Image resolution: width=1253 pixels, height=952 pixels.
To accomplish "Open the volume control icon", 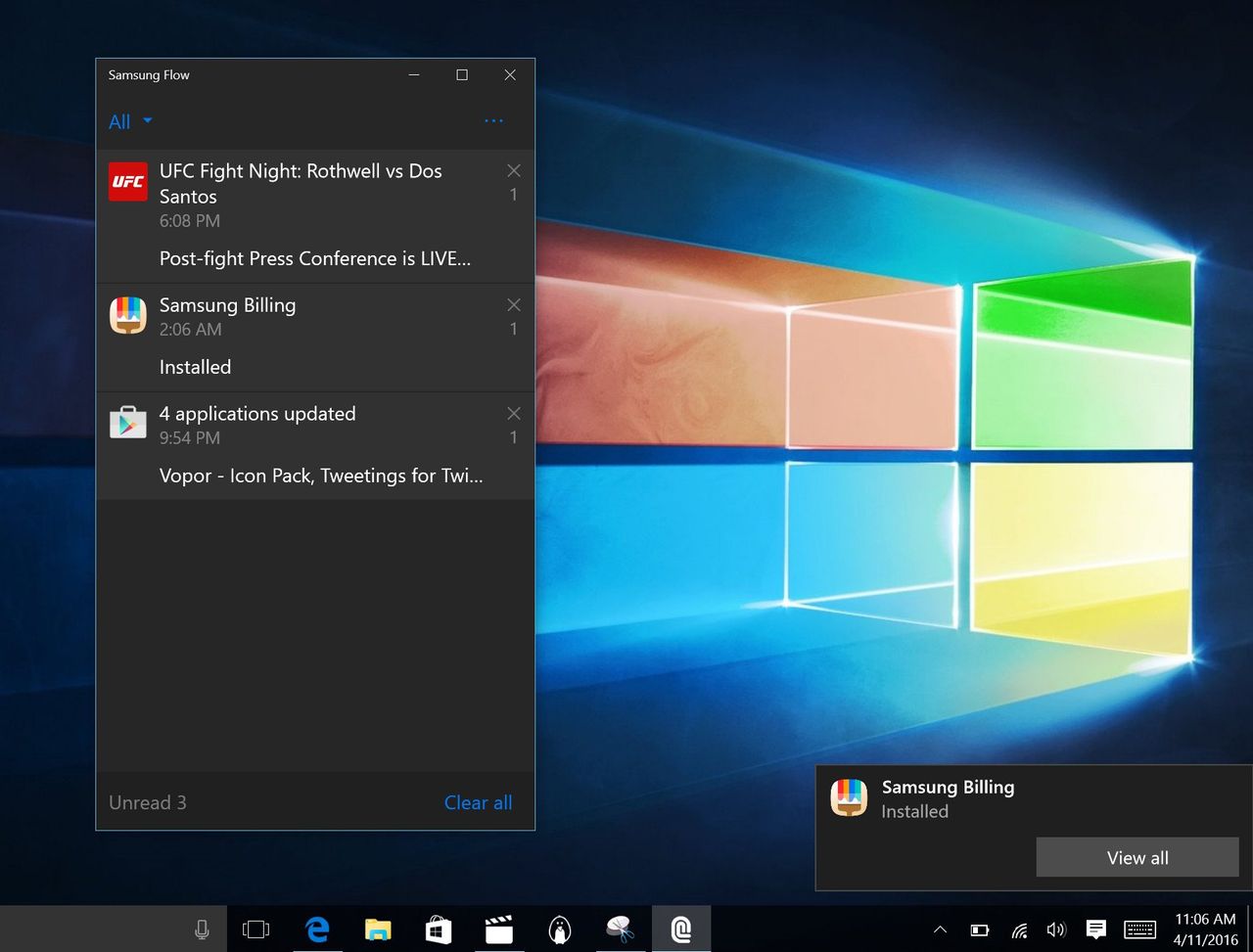I will point(1056,929).
